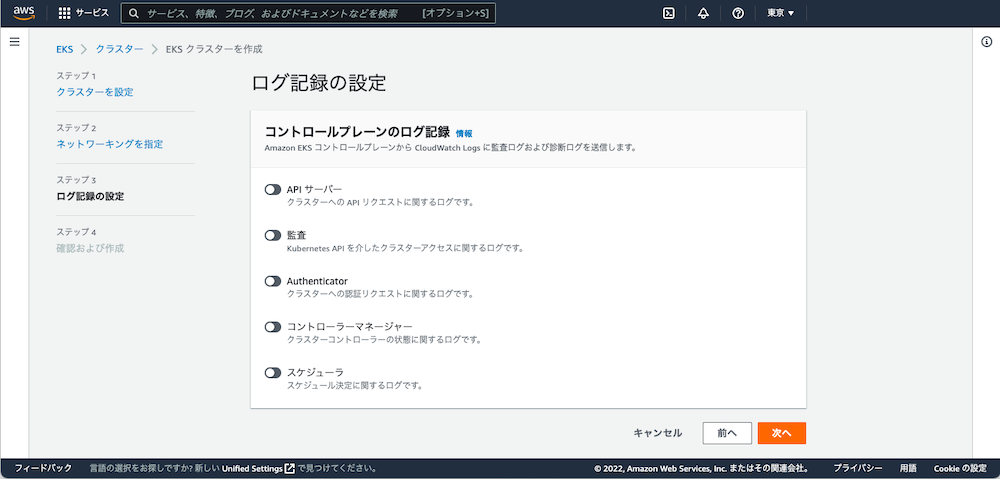1000x479 pixels.
Task: Expand the hamburger side navigation menu
Action: point(14,42)
